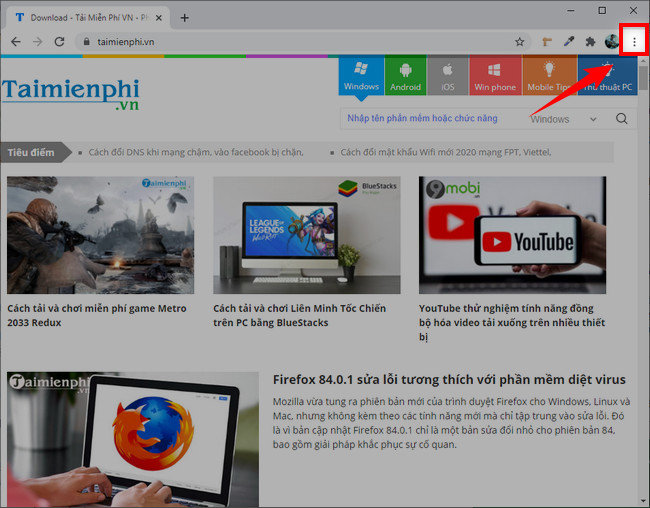Image resolution: width=650 pixels, height=508 pixels.
Task: Click the scrollbar up arrow
Action: pyautogui.click(x=643, y=61)
